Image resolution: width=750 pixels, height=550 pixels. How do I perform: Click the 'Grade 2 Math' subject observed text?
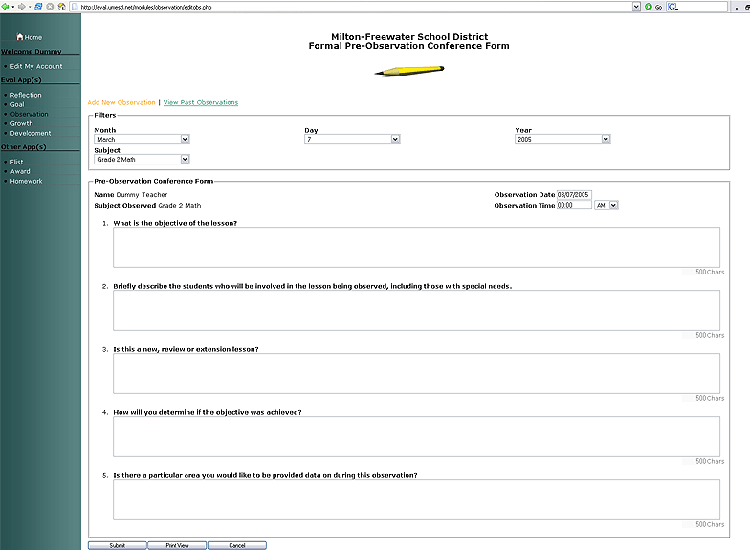click(180, 206)
